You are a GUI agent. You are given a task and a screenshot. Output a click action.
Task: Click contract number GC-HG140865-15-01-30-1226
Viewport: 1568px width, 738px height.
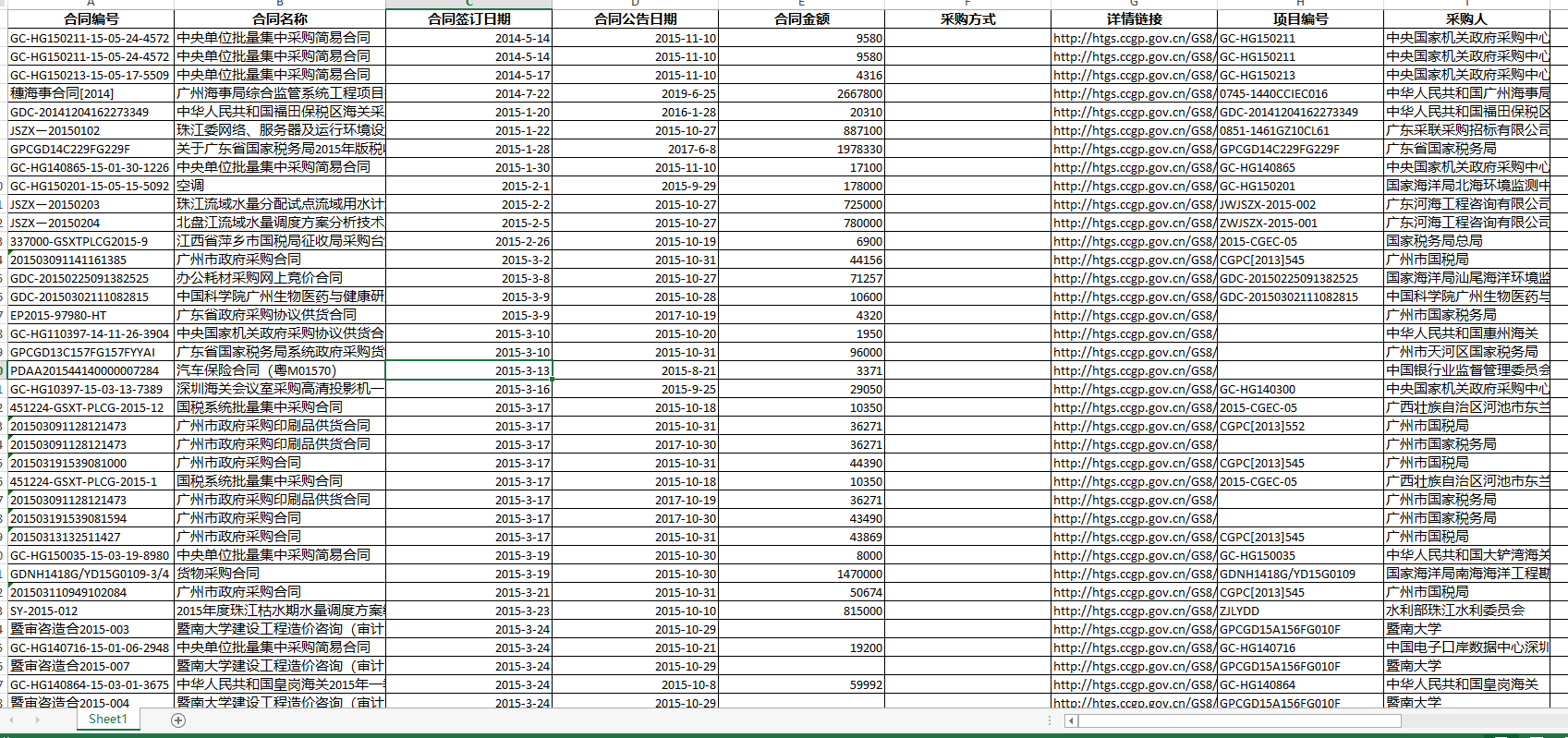tap(91, 167)
